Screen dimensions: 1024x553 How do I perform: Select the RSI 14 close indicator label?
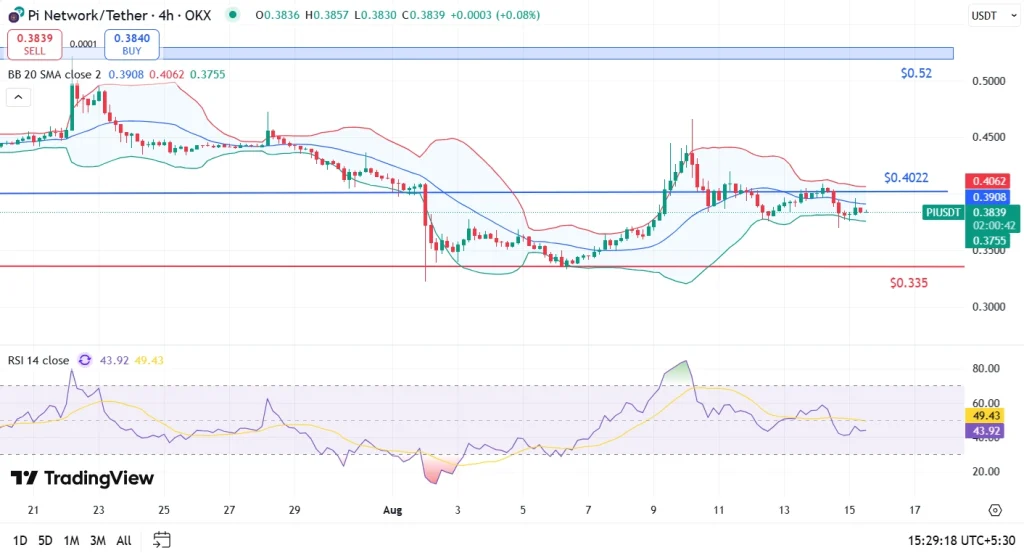[x=38, y=360]
